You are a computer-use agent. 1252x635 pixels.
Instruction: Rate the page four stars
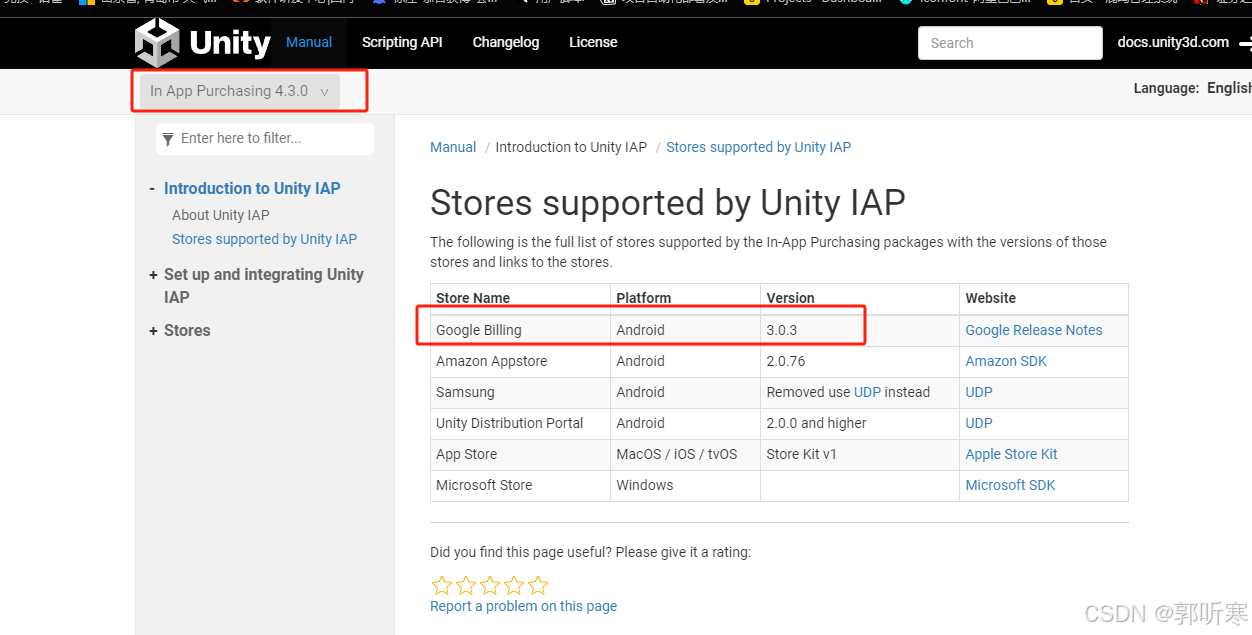click(x=514, y=585)
